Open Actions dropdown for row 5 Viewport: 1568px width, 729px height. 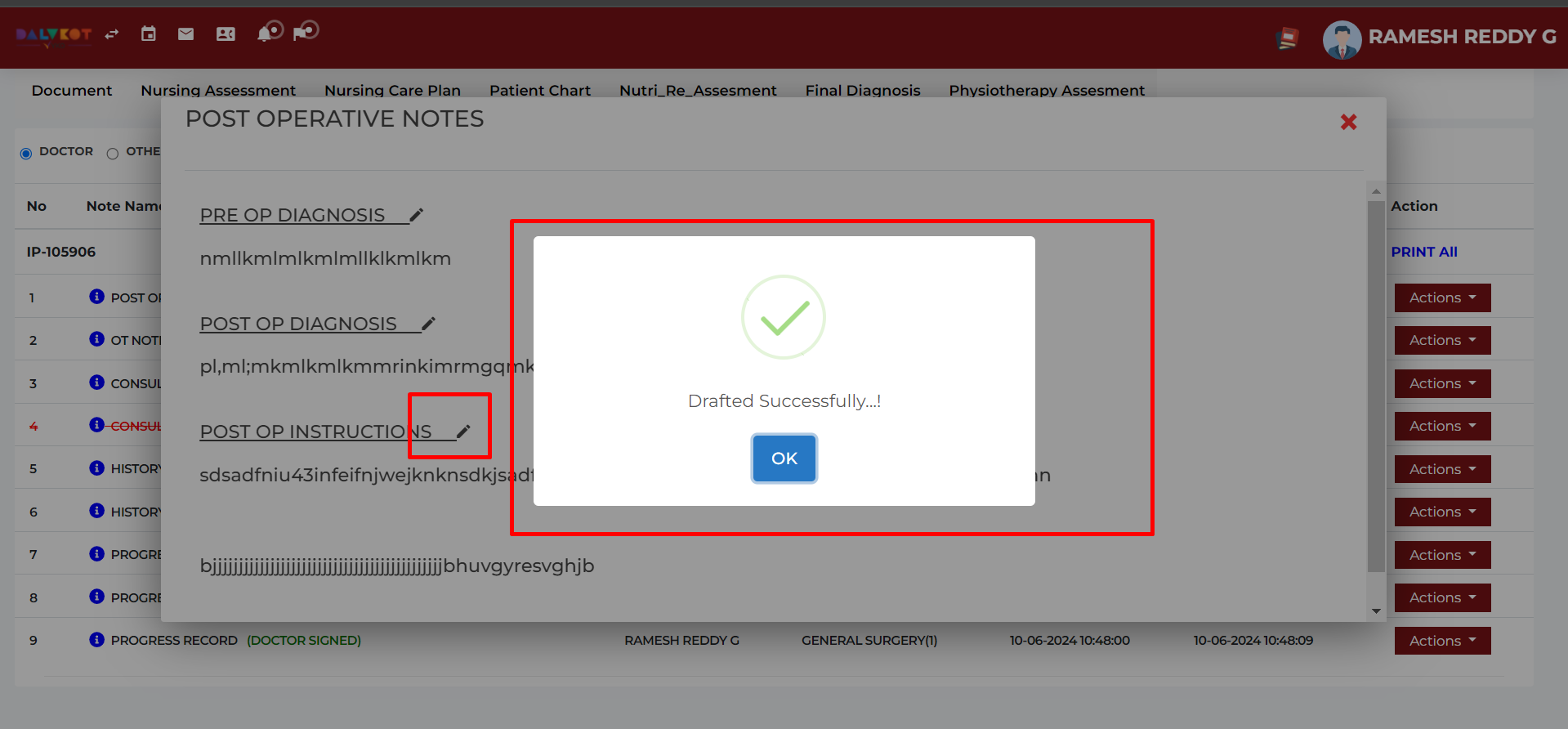click(x=1442, y=469)
